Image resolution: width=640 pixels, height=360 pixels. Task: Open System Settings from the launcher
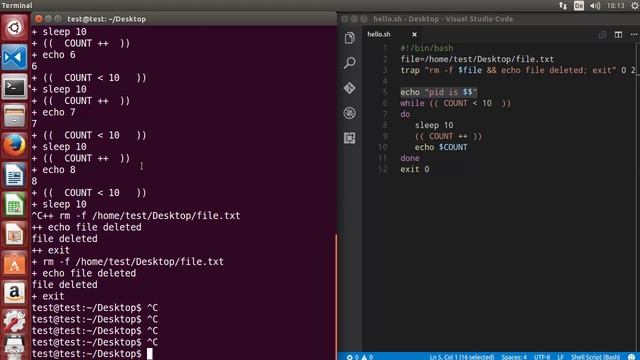click(x=14, y=322)
